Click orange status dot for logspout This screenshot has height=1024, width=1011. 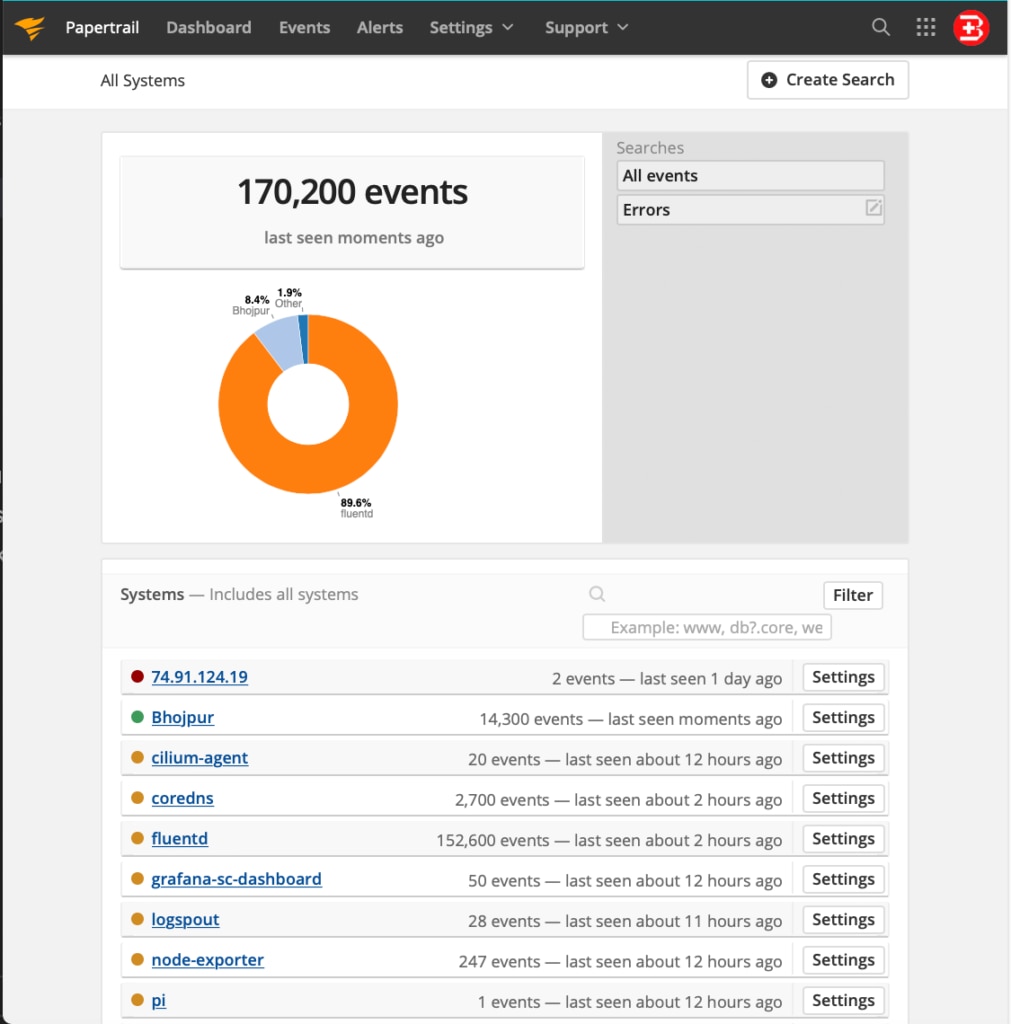(x=137, y=920)
